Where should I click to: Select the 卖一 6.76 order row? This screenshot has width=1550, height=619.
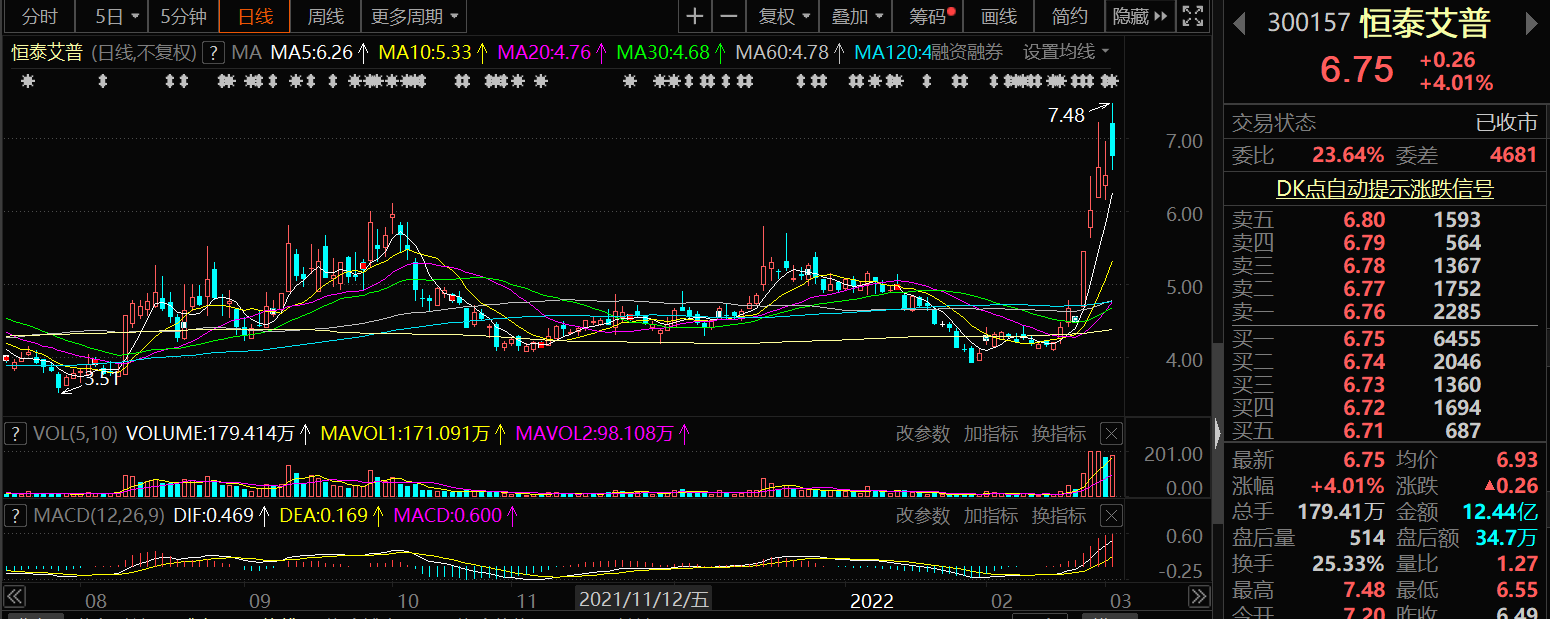click(x=1385, y=312)
